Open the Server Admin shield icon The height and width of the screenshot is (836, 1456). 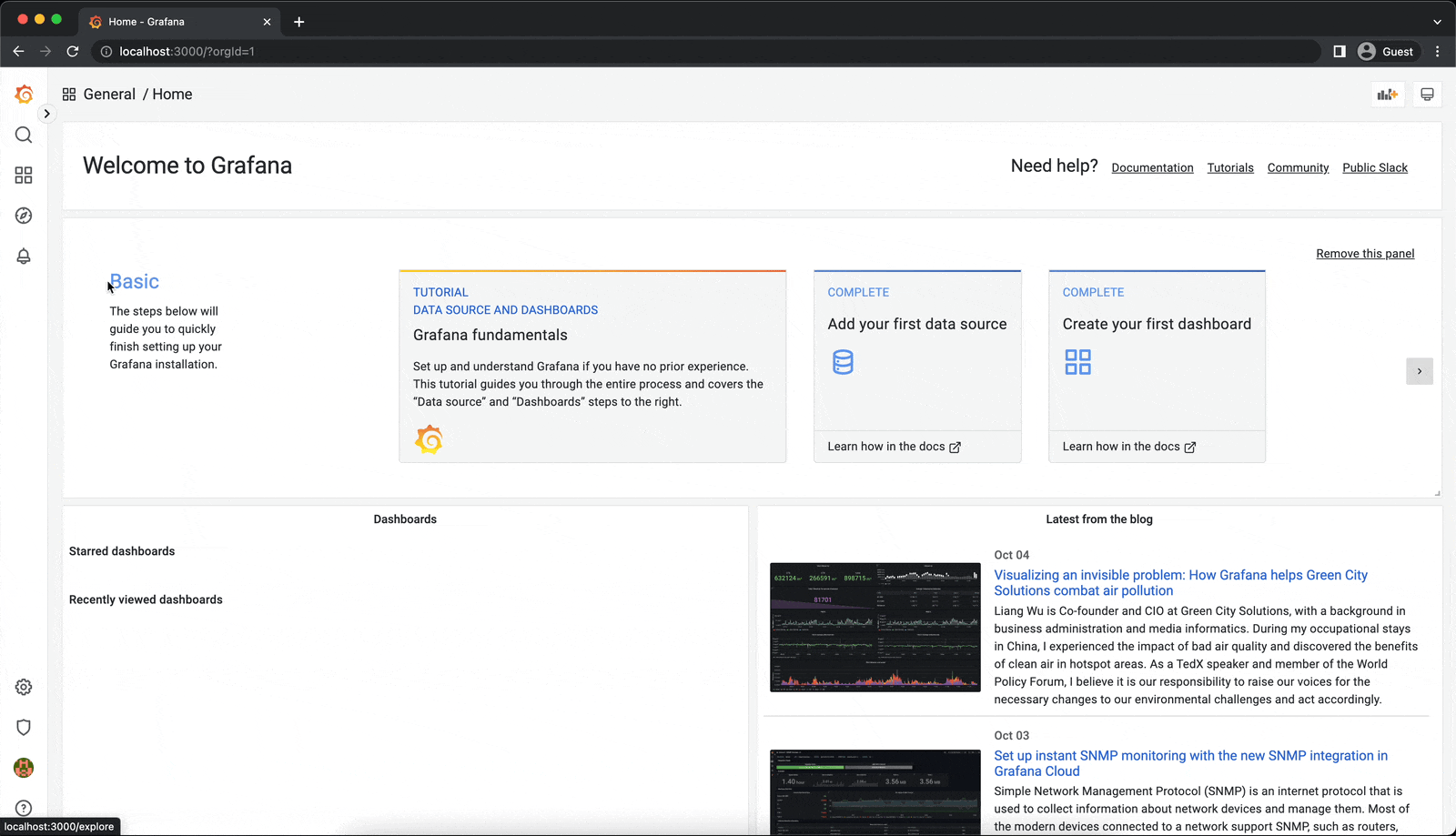pyautogui.click(x=24, y=727)
